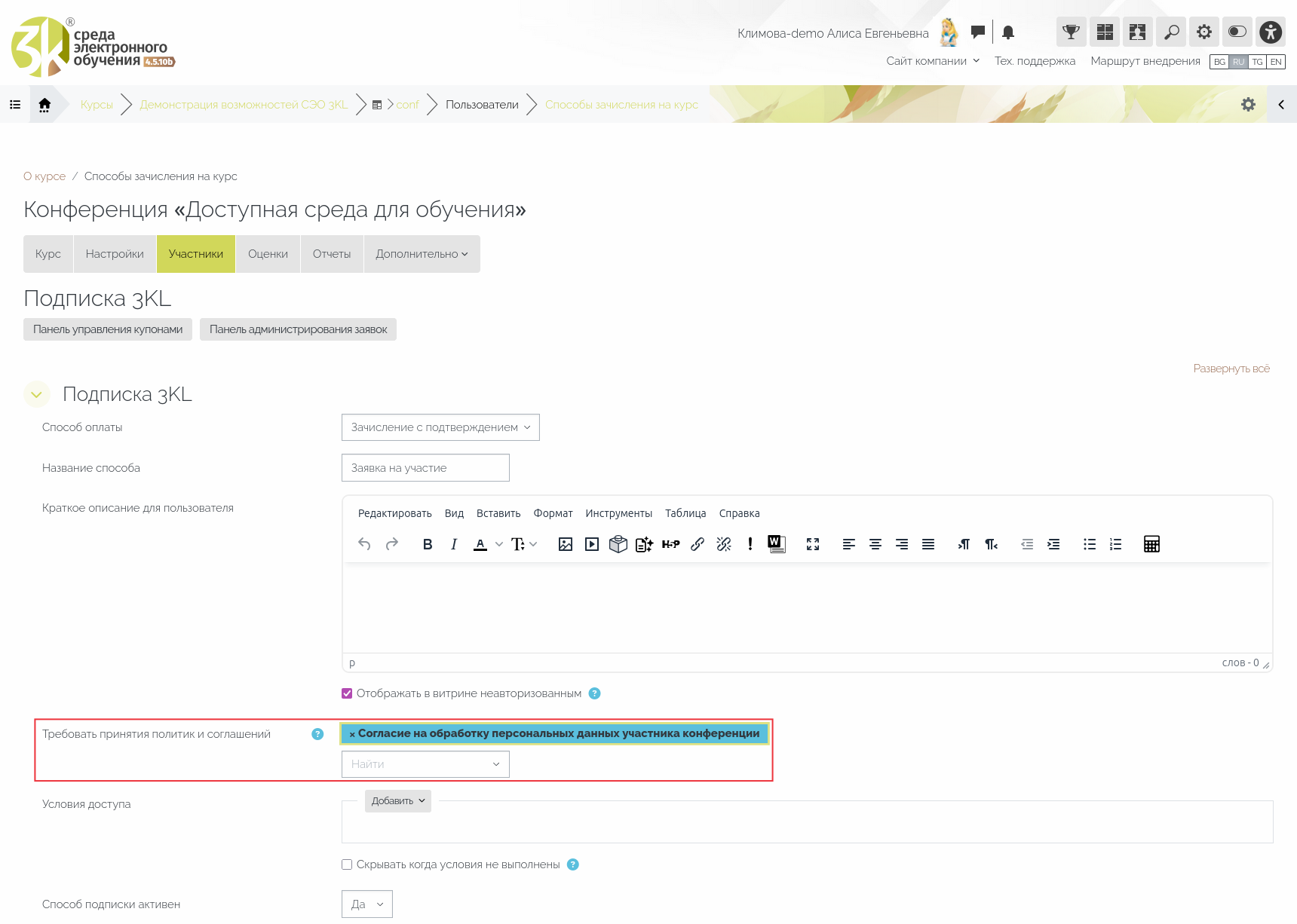This screenshot has width=1297, height=924.
Task: Toggle the dark mode switch in the header
Action: [1237, 32]
